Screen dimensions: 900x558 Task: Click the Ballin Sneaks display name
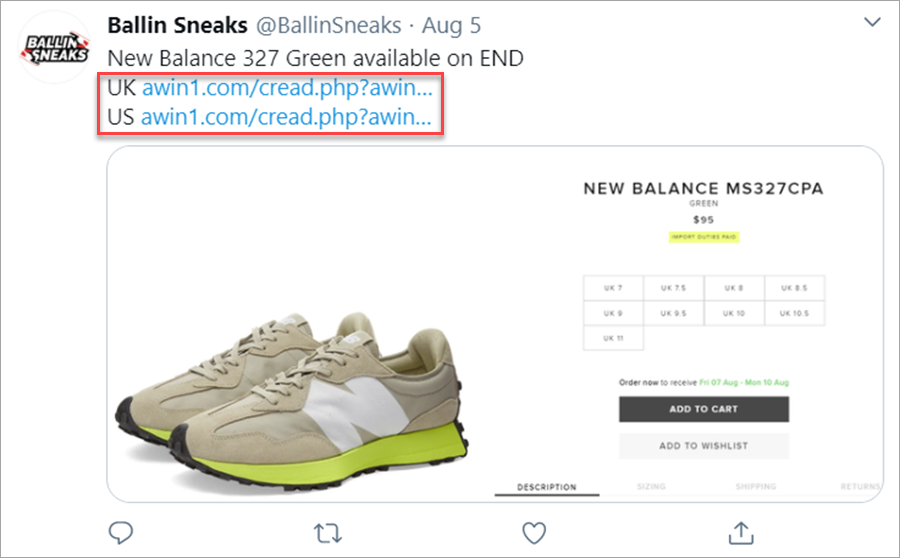(x=177, y=24)
